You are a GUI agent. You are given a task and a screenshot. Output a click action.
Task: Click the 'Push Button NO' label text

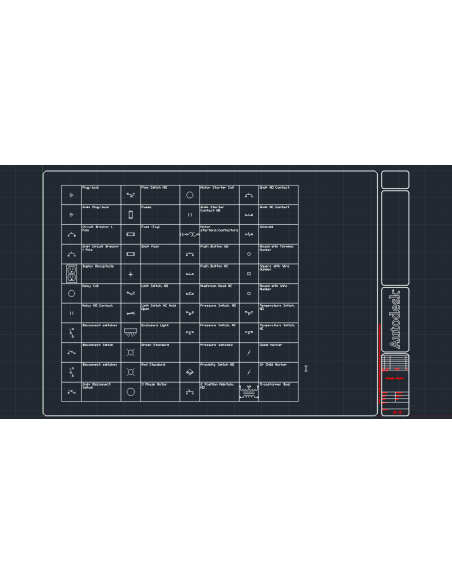pyautogui.click(x=214, y=247)
